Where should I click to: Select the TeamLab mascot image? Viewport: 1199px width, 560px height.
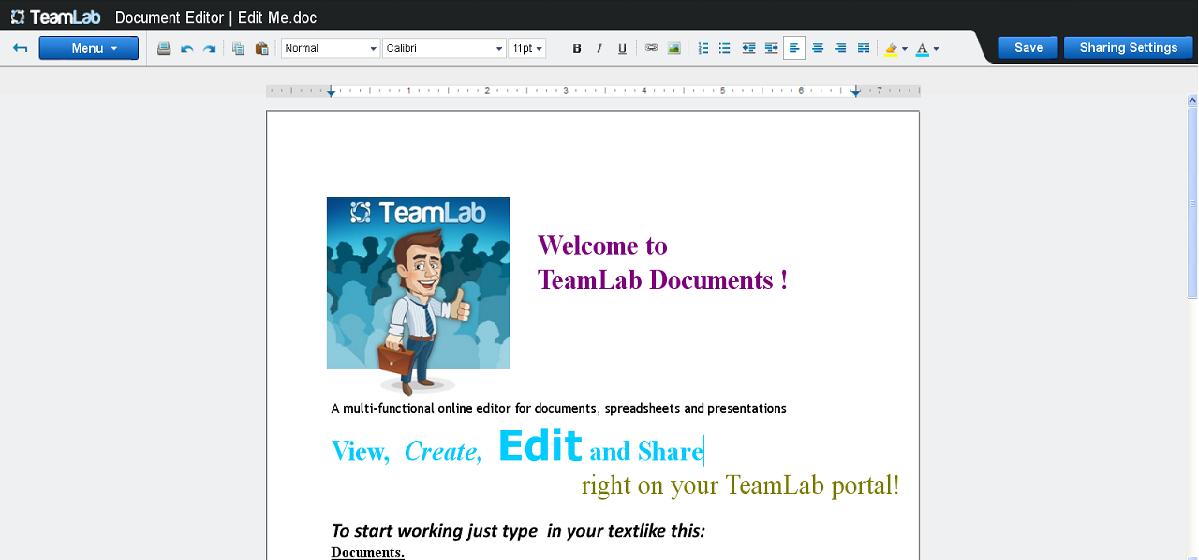tap(418, 295)
